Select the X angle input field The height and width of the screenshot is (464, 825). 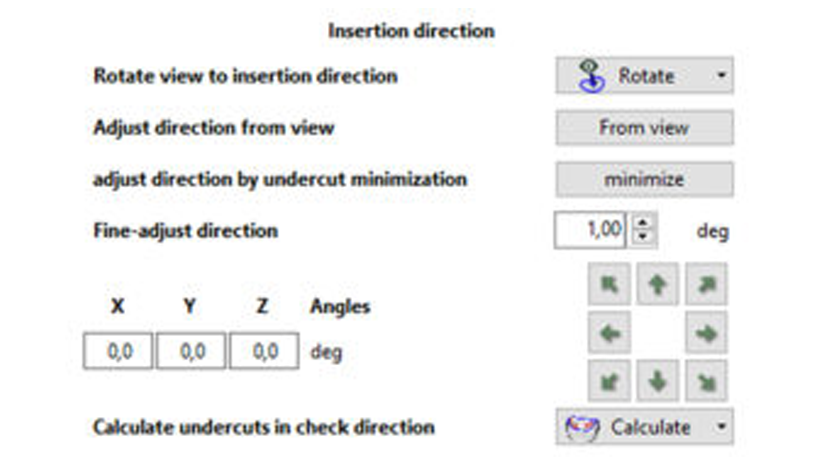coord(118,351)
